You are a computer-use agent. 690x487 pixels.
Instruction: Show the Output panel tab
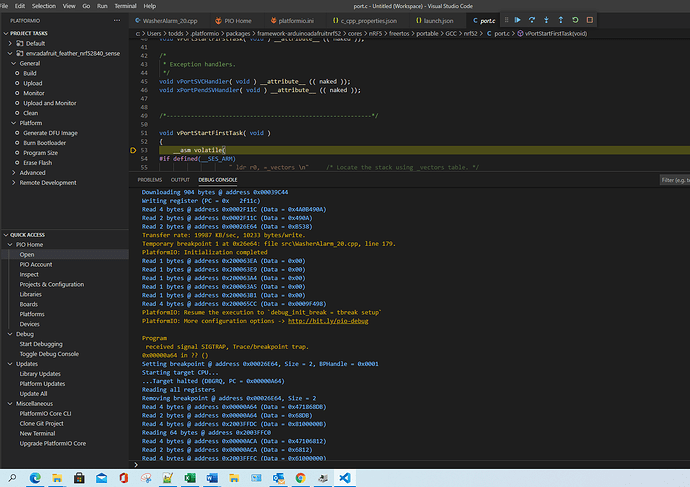[180, 180]
